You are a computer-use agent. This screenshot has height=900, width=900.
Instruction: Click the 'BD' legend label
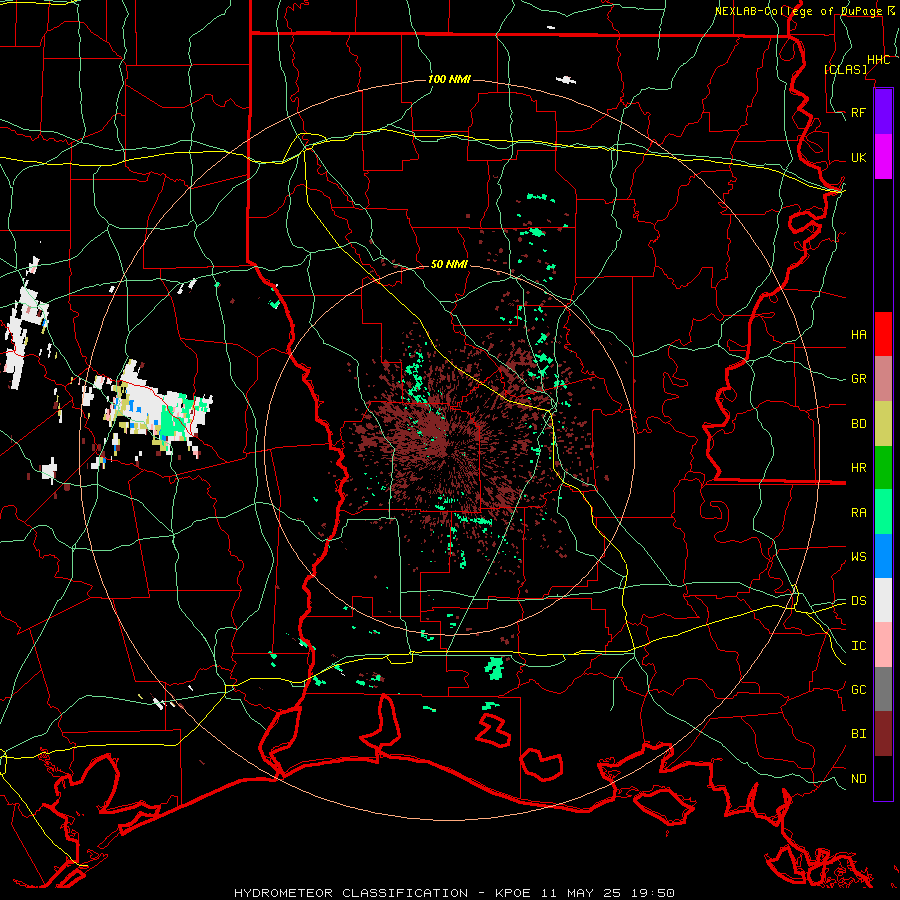pos(858,424)
